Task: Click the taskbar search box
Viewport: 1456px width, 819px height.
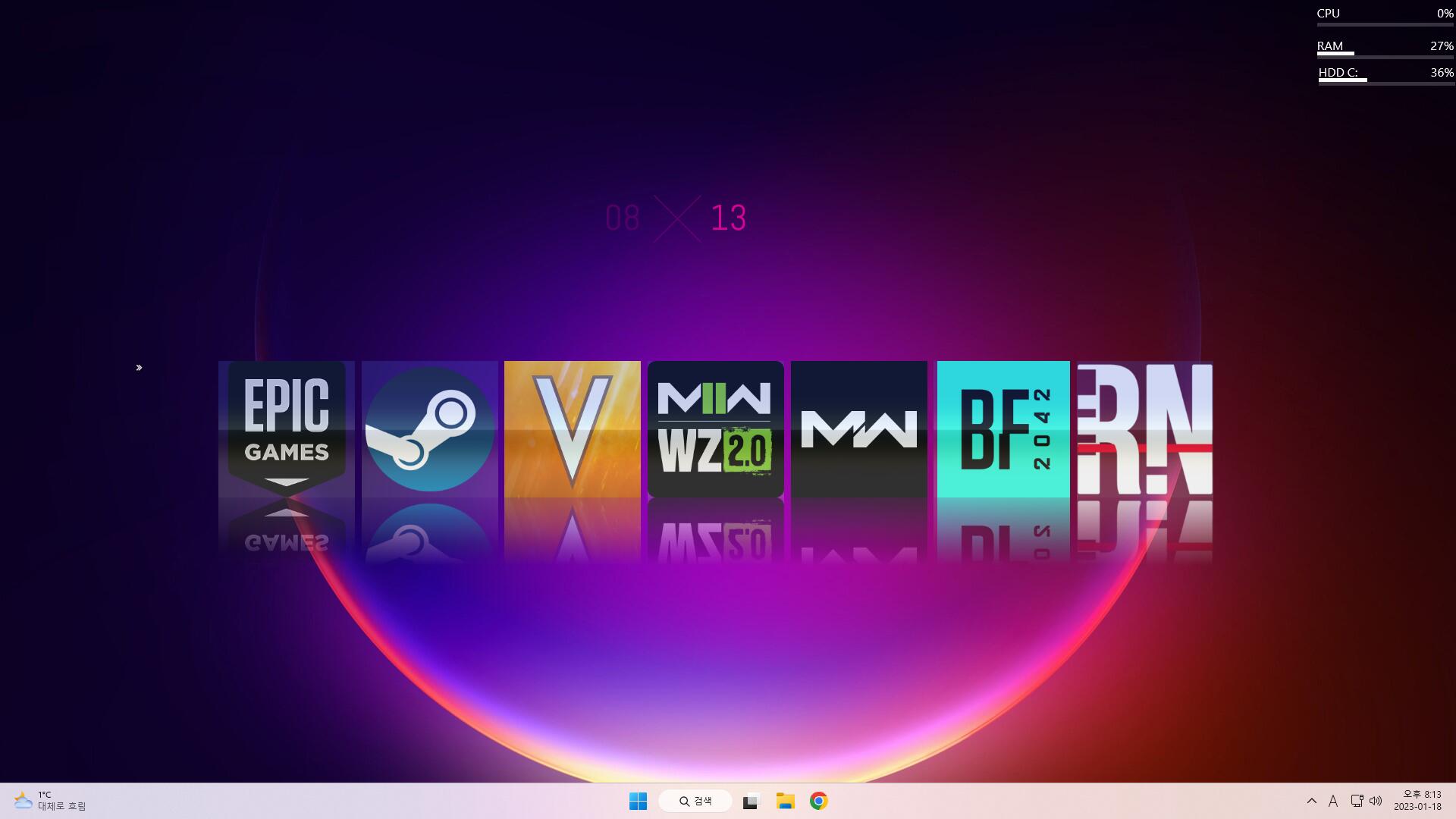Action: point(695,801)
